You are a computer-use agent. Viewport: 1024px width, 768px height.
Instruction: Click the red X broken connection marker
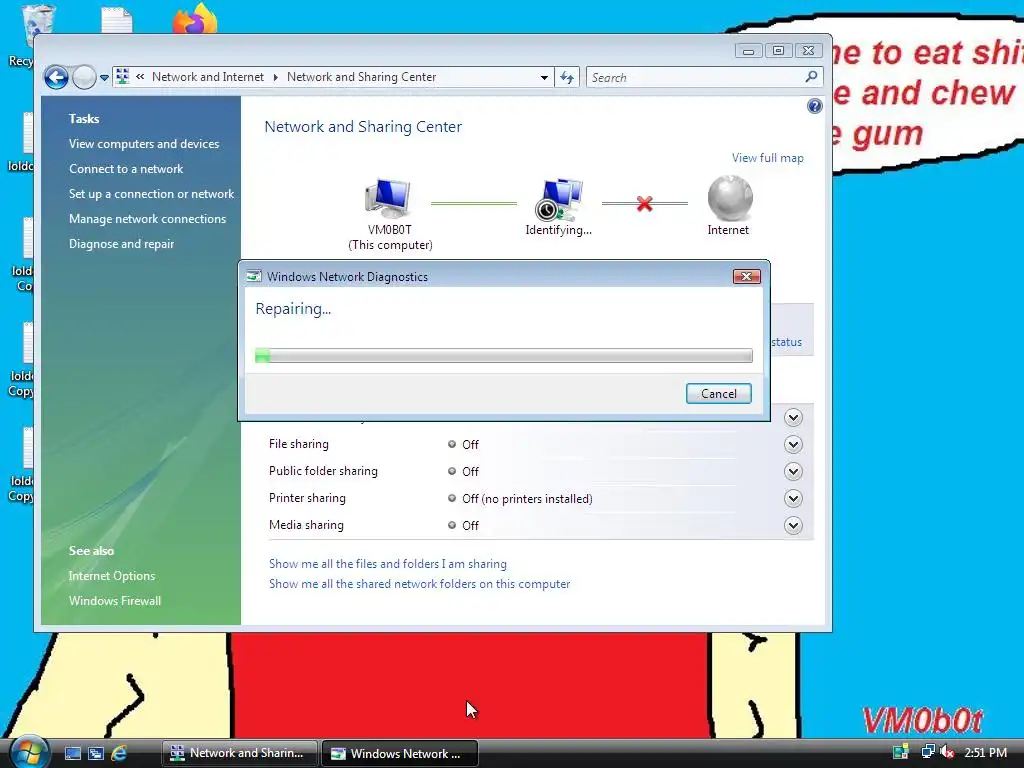coord(645,204)
